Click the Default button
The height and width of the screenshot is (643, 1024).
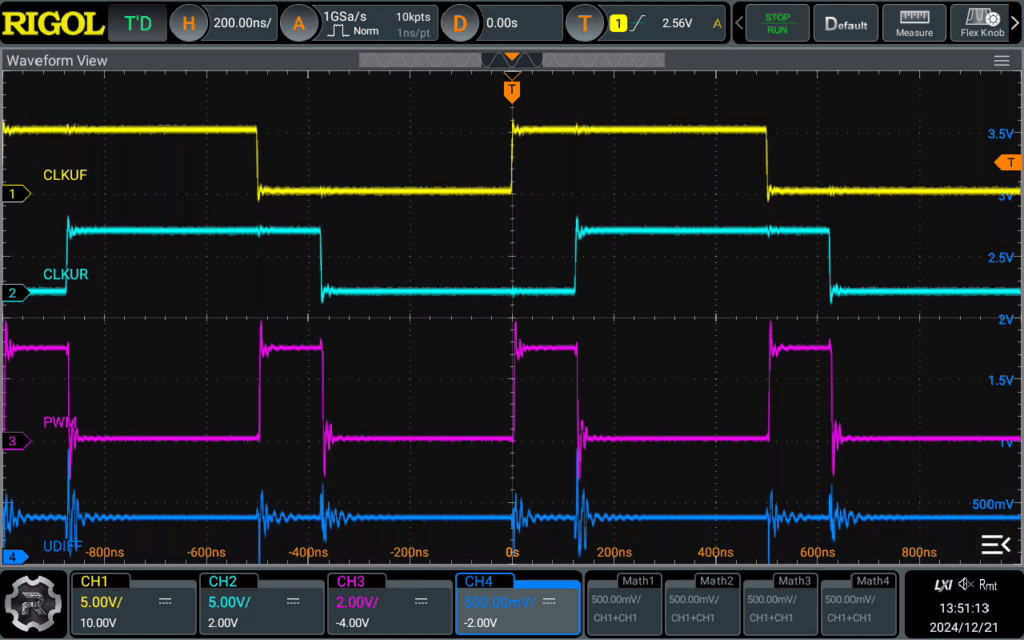(846, 24)
